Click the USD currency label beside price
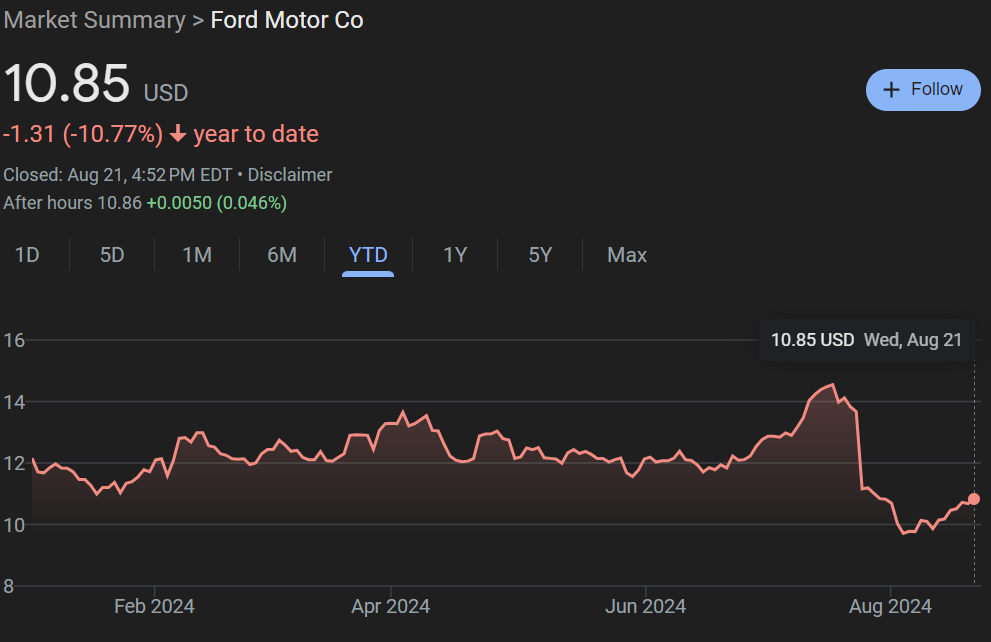The width and height of the screenshot is (991, 642). tap(166, 94)
